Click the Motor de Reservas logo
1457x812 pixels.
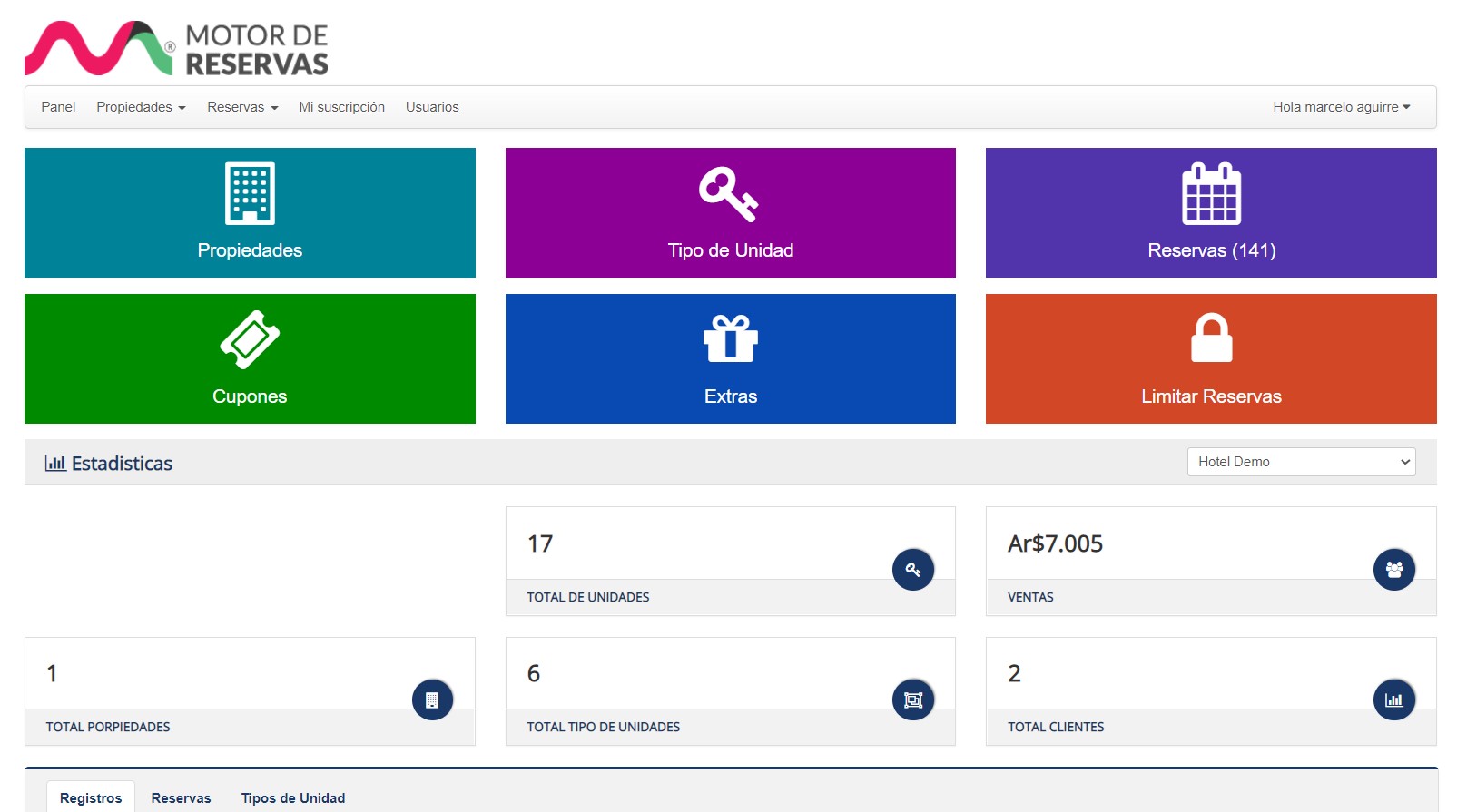[x=176, y=48]
